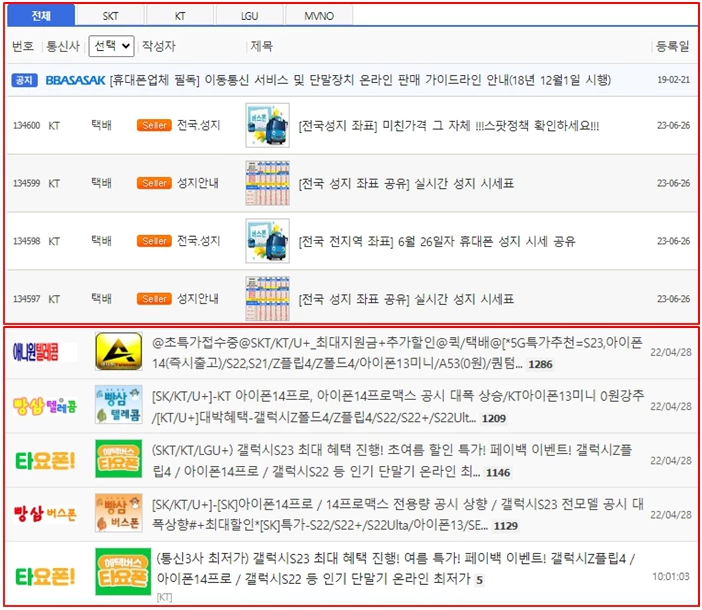Click the 공지 notice badge
This screenshot has height=610, width=702.
(24, 80)
